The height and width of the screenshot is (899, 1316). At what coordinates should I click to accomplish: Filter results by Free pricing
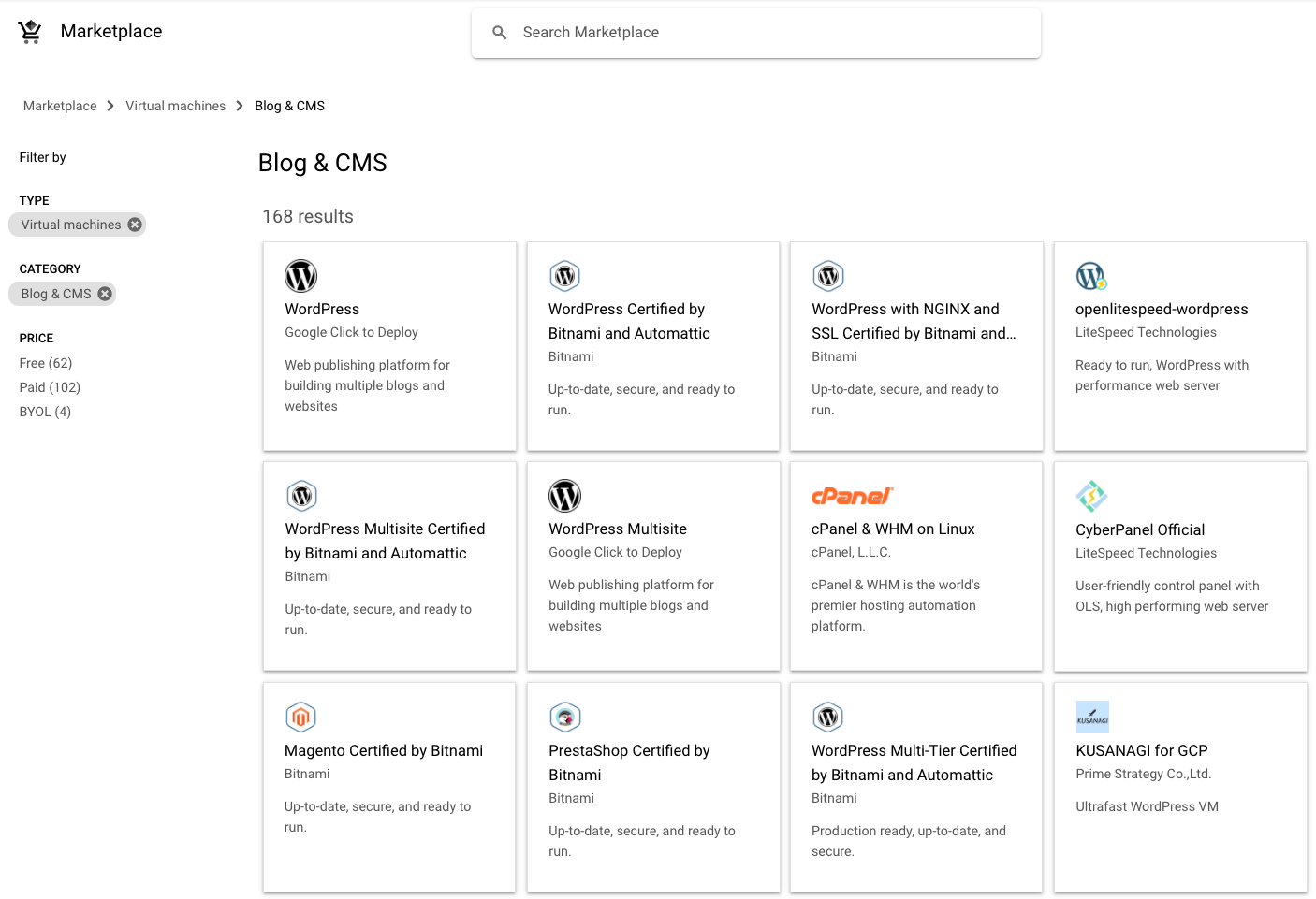pyautogui.click(x=45, y=363)
